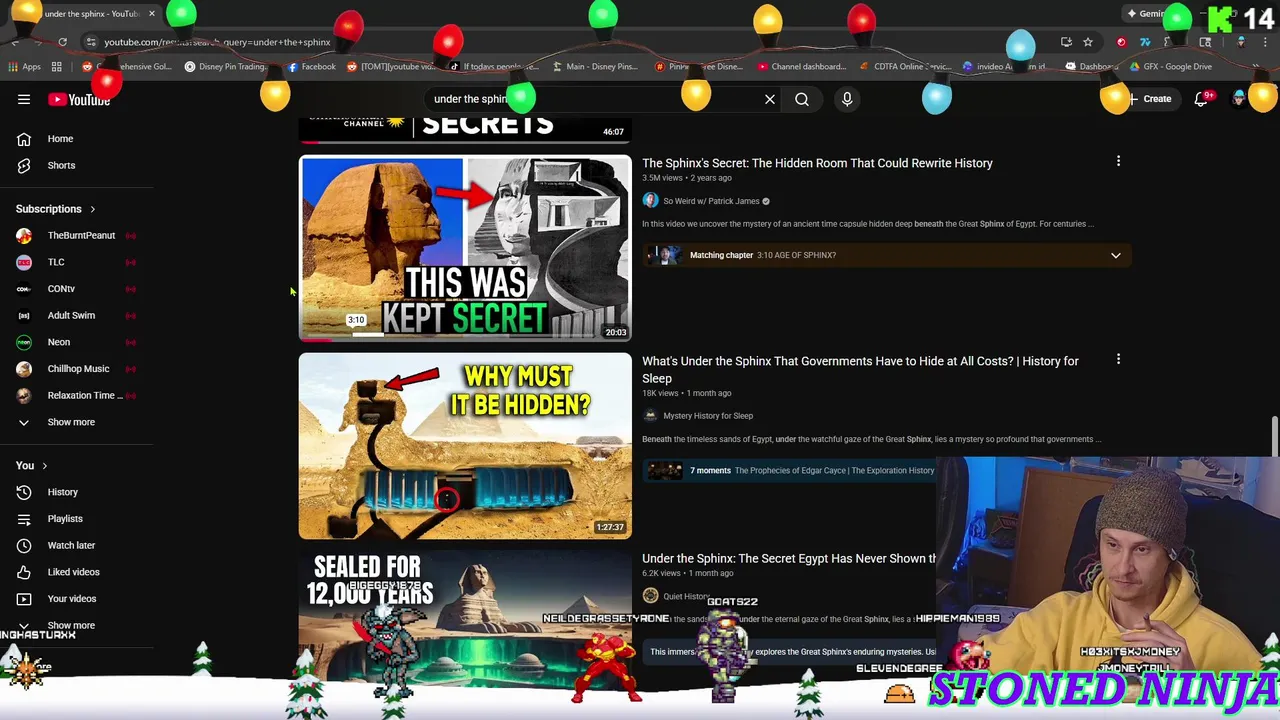Open the CDTFA Online Services bookmark
Viewport: 1280px width, 720px height.
pyautogui.click(x=905, y=67)
